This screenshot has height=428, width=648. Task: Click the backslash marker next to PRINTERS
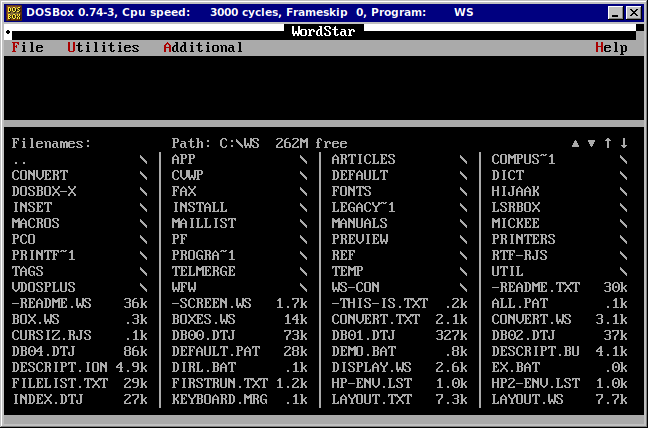click(x=623, y=240)
